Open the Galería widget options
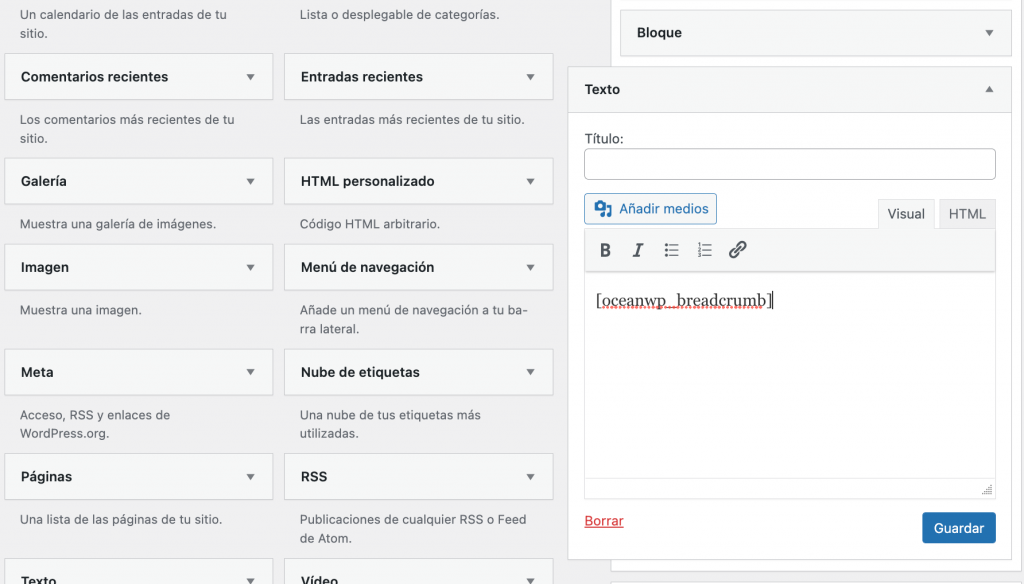Viewport: 1024px width, 584px height. point(250,182)
